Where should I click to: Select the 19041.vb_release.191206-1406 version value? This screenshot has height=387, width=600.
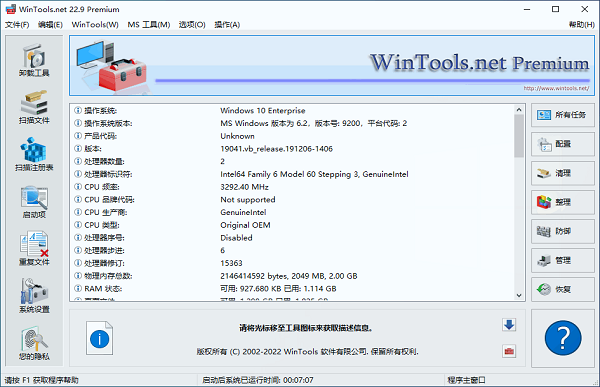click(x=276, y=149)
